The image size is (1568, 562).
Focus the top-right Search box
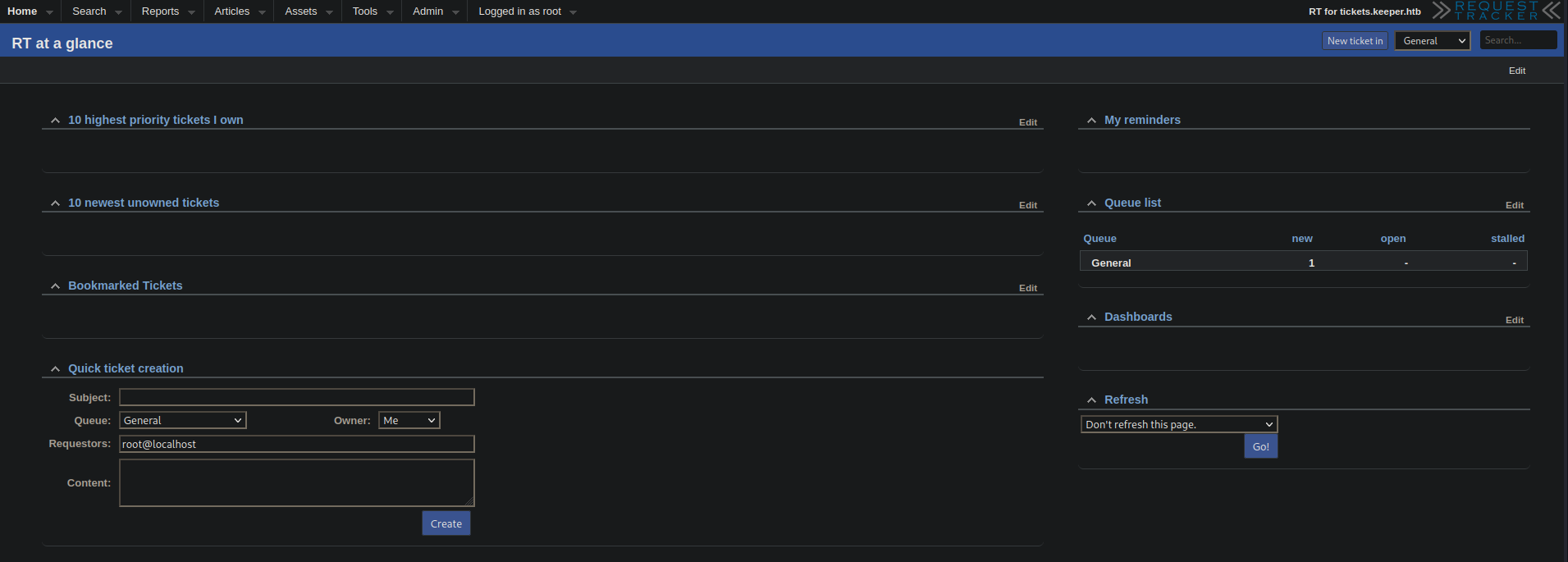pyautogui.click(x=1517, y=40)
